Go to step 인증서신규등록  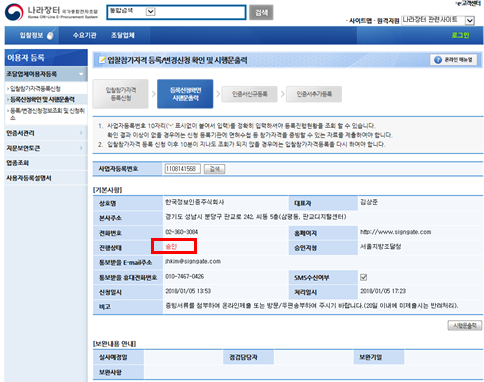250,94
